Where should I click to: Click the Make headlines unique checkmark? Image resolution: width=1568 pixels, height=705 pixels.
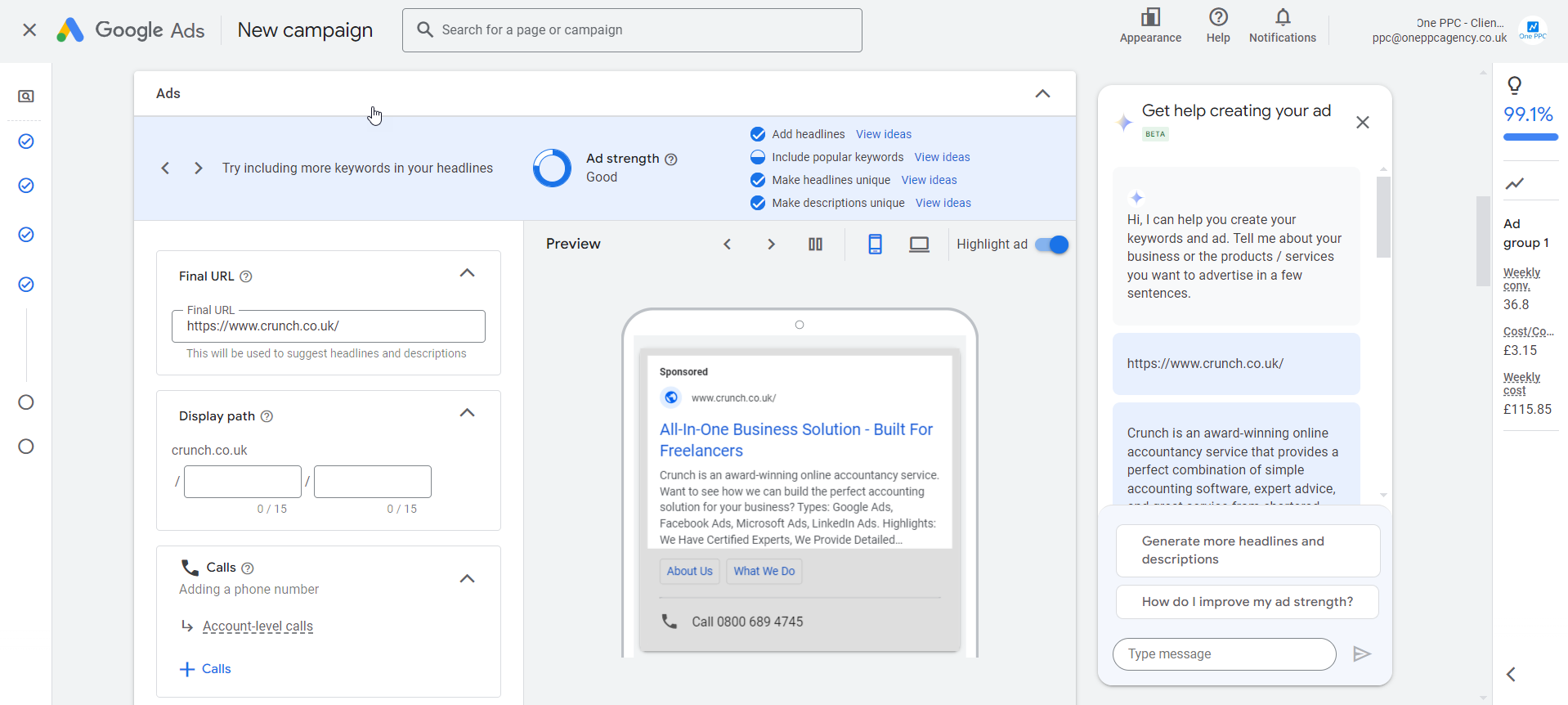[758, 180]
